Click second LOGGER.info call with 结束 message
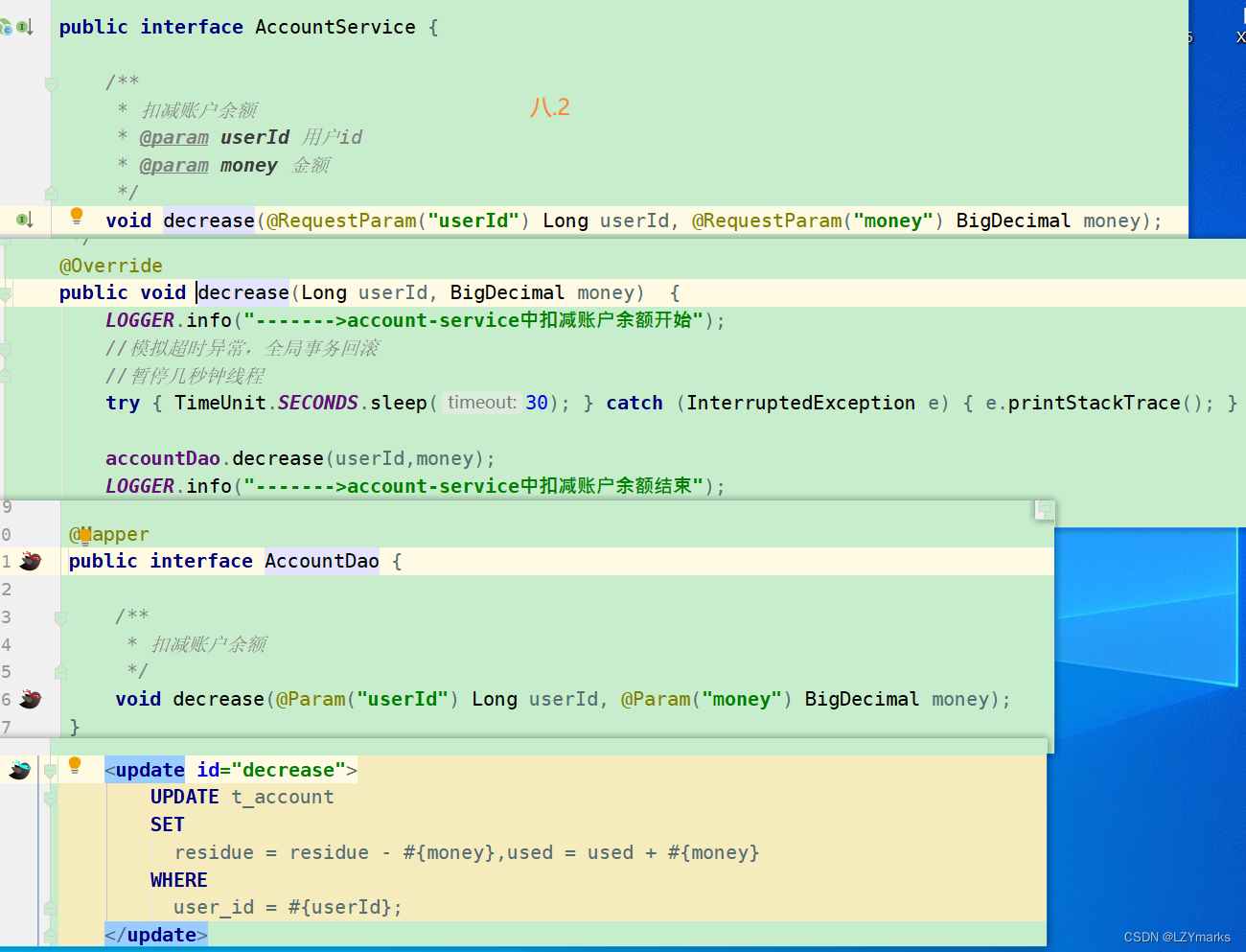Image resolution: width=1246 pixels, height=952 pixels. [416, 486]
